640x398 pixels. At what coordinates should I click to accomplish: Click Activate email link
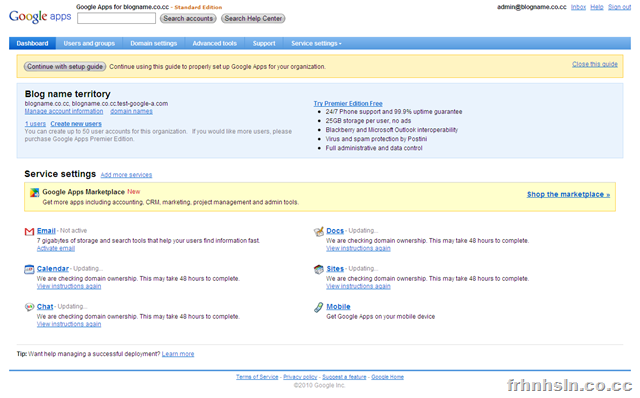pyautogui.click(x=56, y=248)
